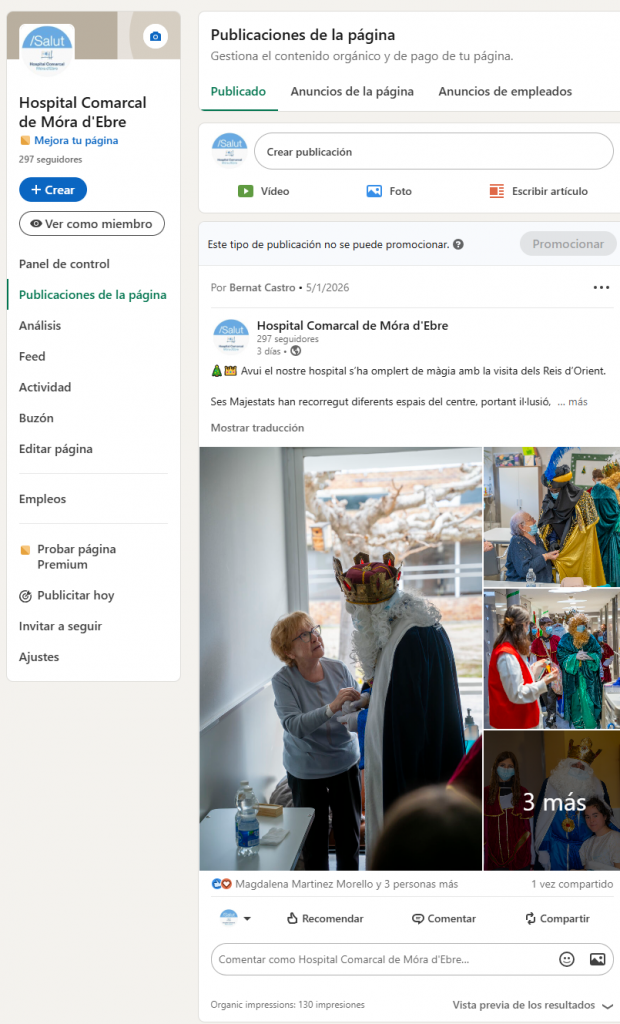Image resolution: width=620 pixels, height=1024 pixels.
Task: Switch to Anuncios de la página tab
Action: point(352,91)
